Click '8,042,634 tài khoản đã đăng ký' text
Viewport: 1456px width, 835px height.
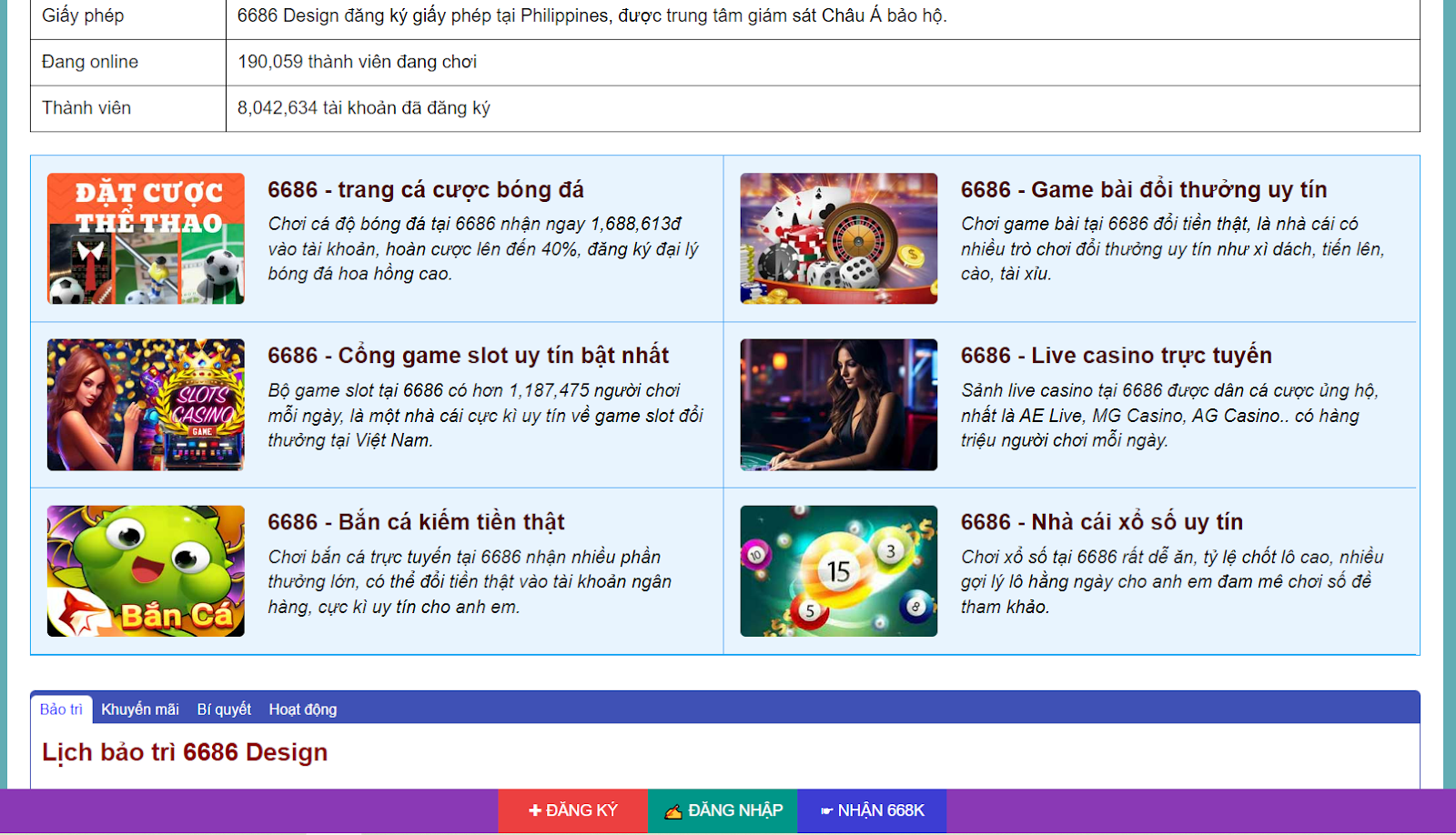click(364, 108)
